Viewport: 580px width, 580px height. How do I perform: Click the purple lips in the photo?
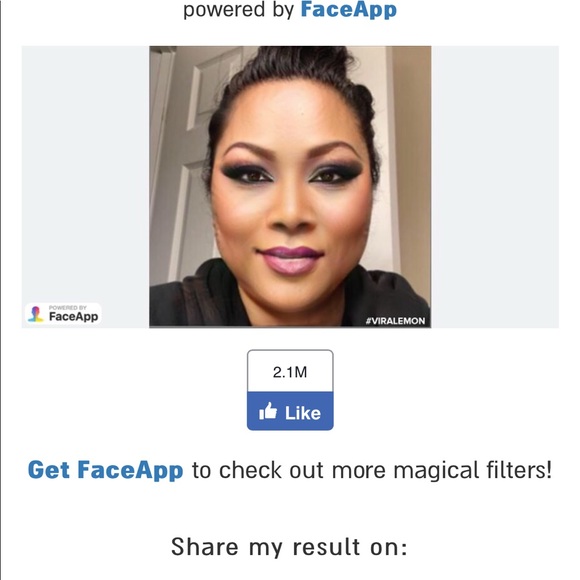[x=290, y=260]
